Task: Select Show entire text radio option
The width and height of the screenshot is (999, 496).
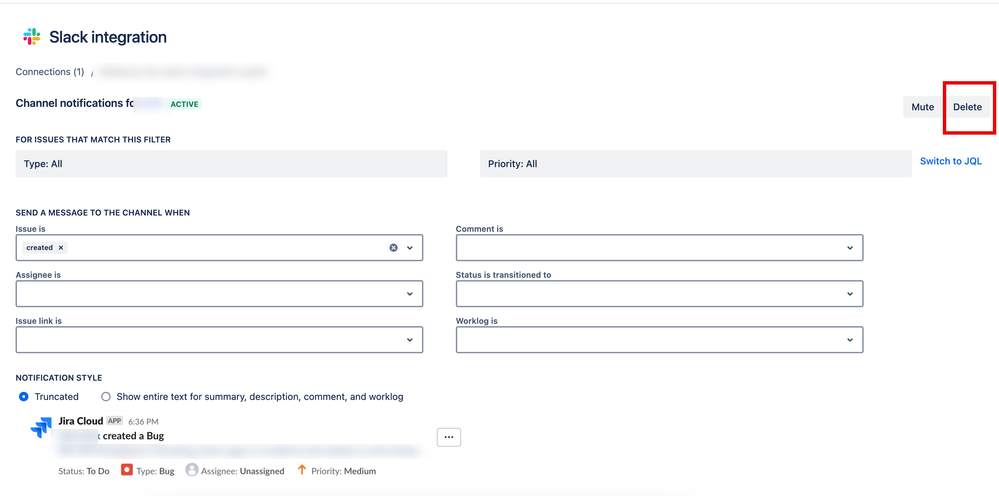Action: (x=106, y=397)
